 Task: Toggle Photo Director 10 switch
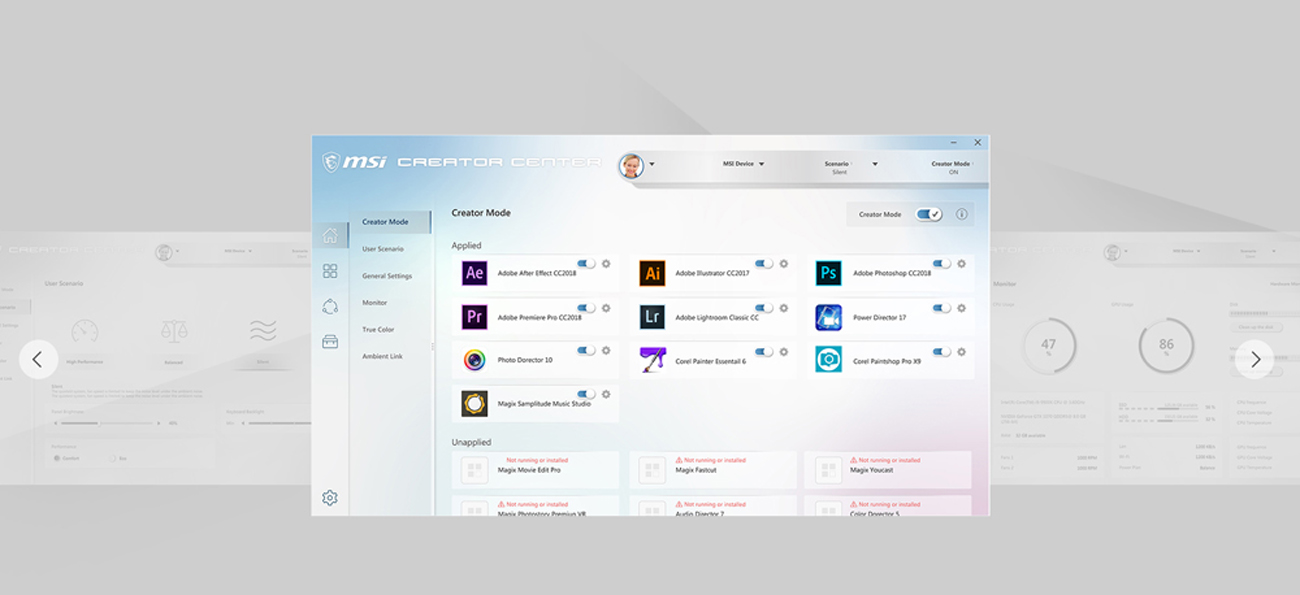pyautogui.click(x=586, y=351)
